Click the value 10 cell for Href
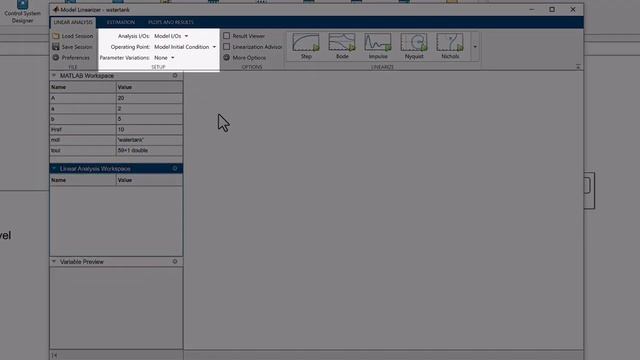 point(149,129)
